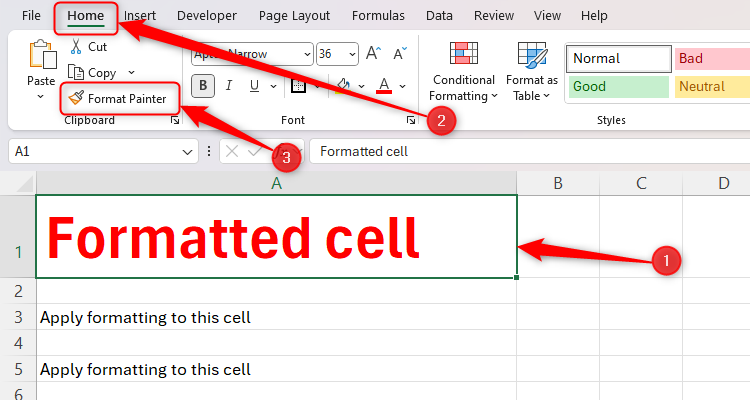Open the Help tab
Screen dimensions: 750x400
point(594,16)
